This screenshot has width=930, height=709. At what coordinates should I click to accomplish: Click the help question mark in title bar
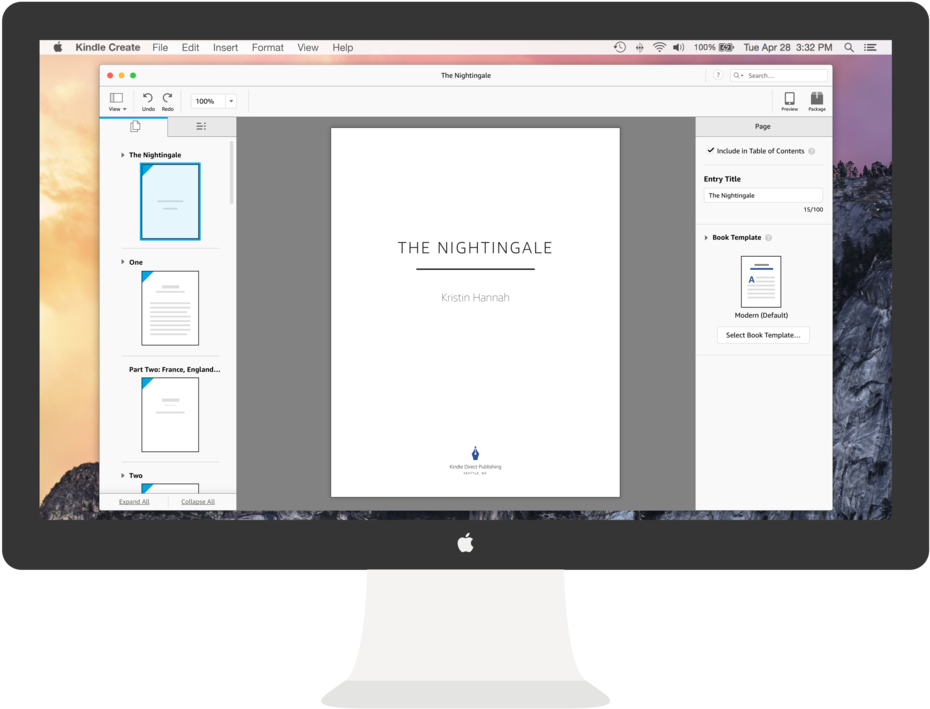tap(718, 75)
